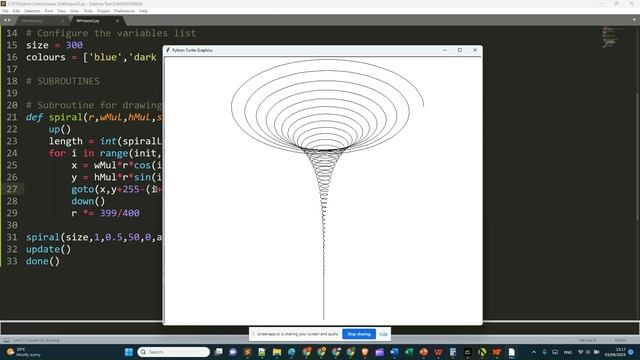This screenshot has width=640, height=360.
Task: Open the Selection menu
Action: pos(32,11)
